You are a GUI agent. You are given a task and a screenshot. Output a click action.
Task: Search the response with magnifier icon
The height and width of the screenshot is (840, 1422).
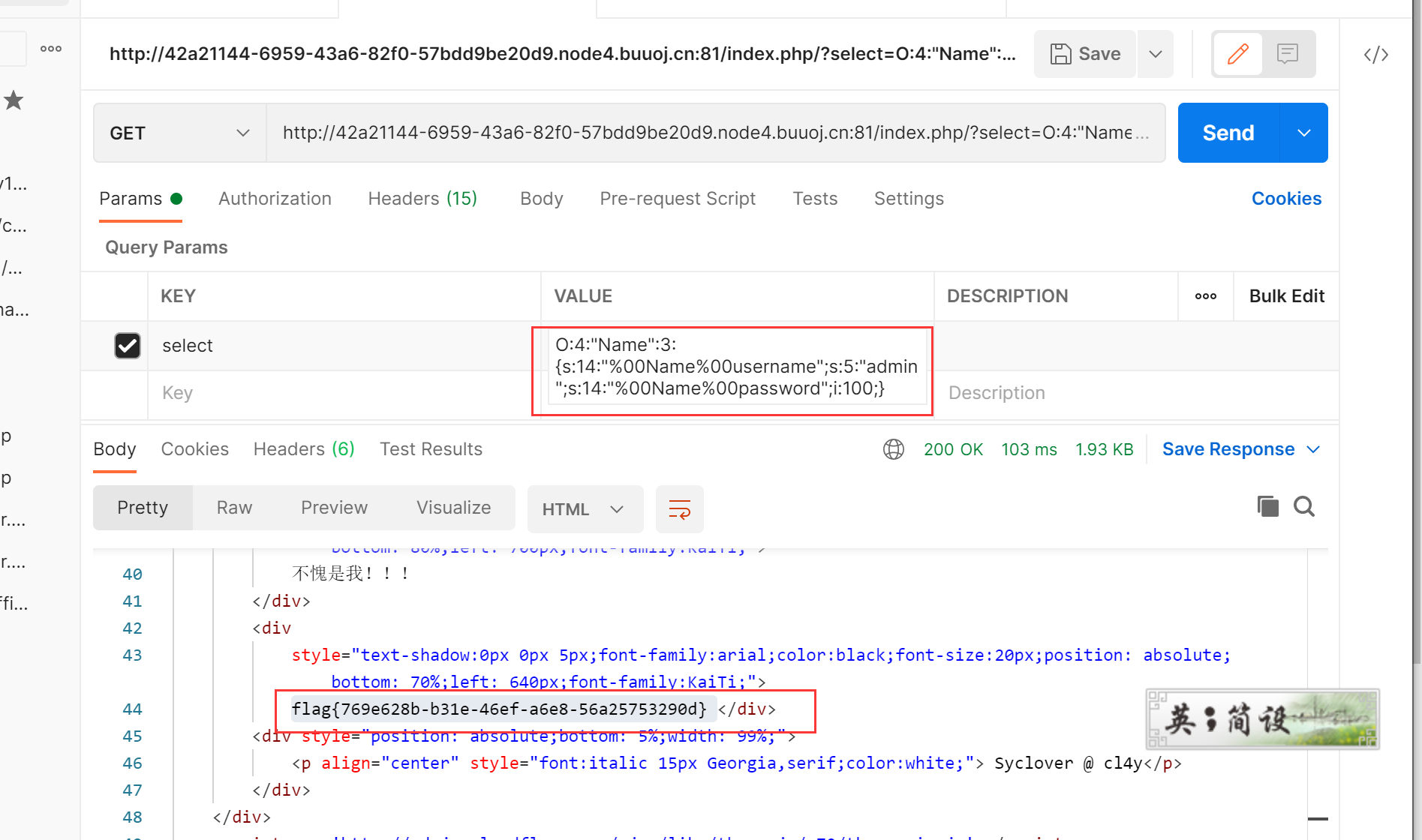click(x=1304, y=507)
